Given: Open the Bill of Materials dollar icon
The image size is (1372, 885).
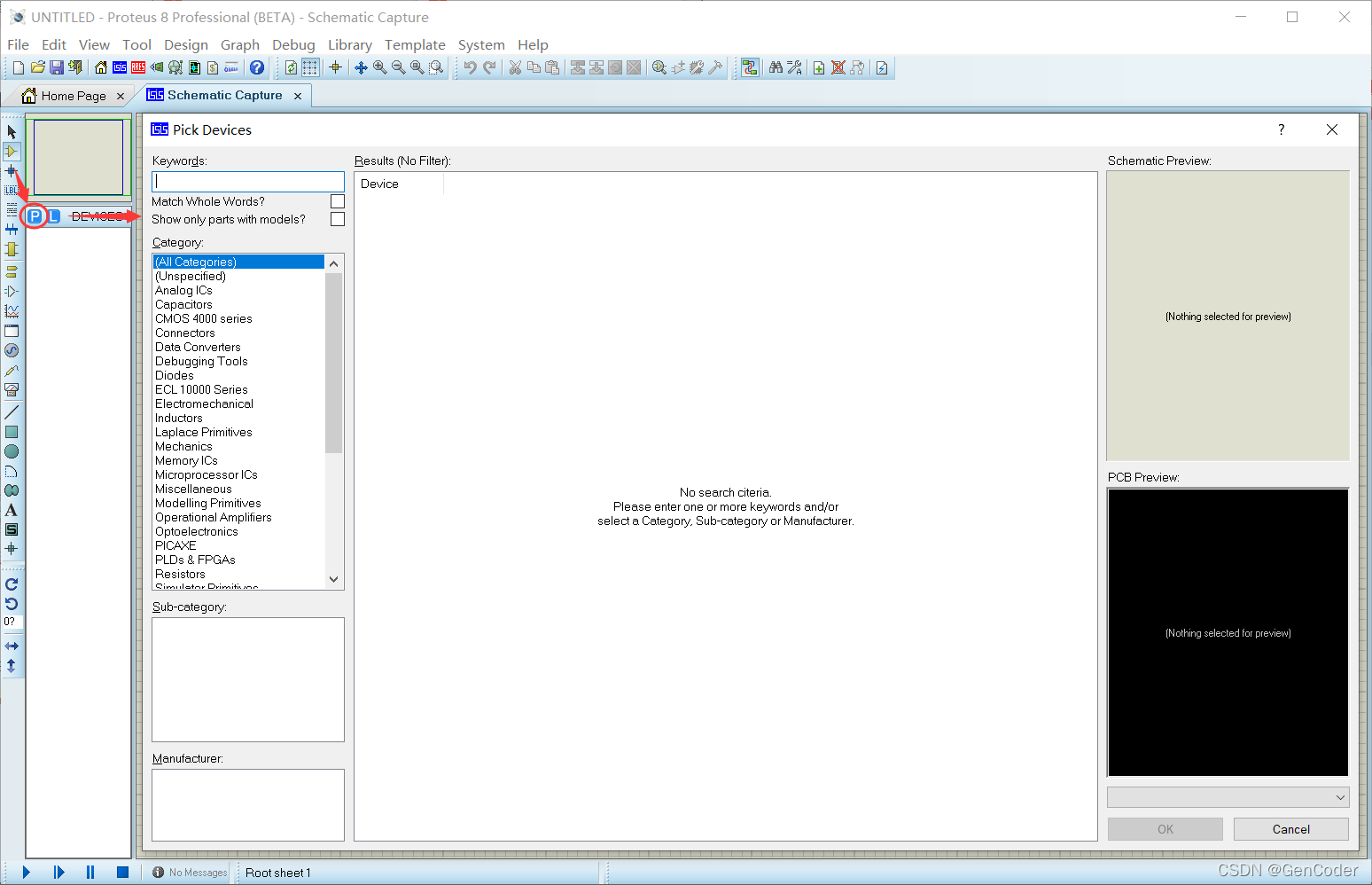Looking at the screenshot, I should click(x=213, y=67).
